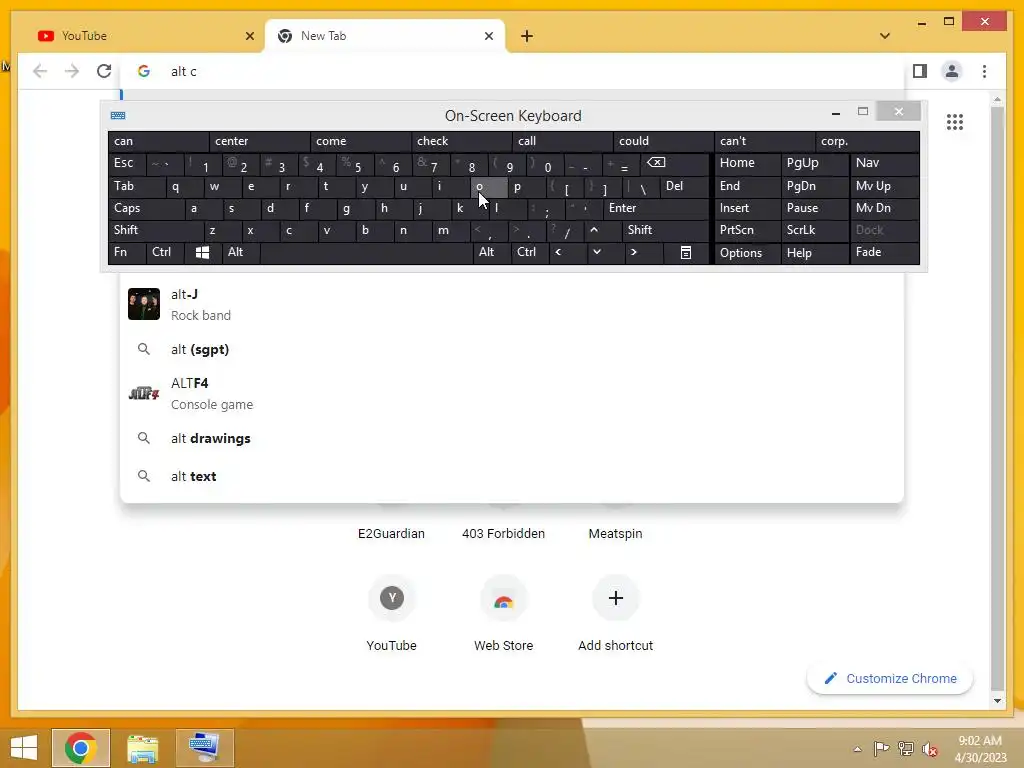Close the YouTube tab
Image resolution: width=1024 pixels, height=768 pixels.
249,36
